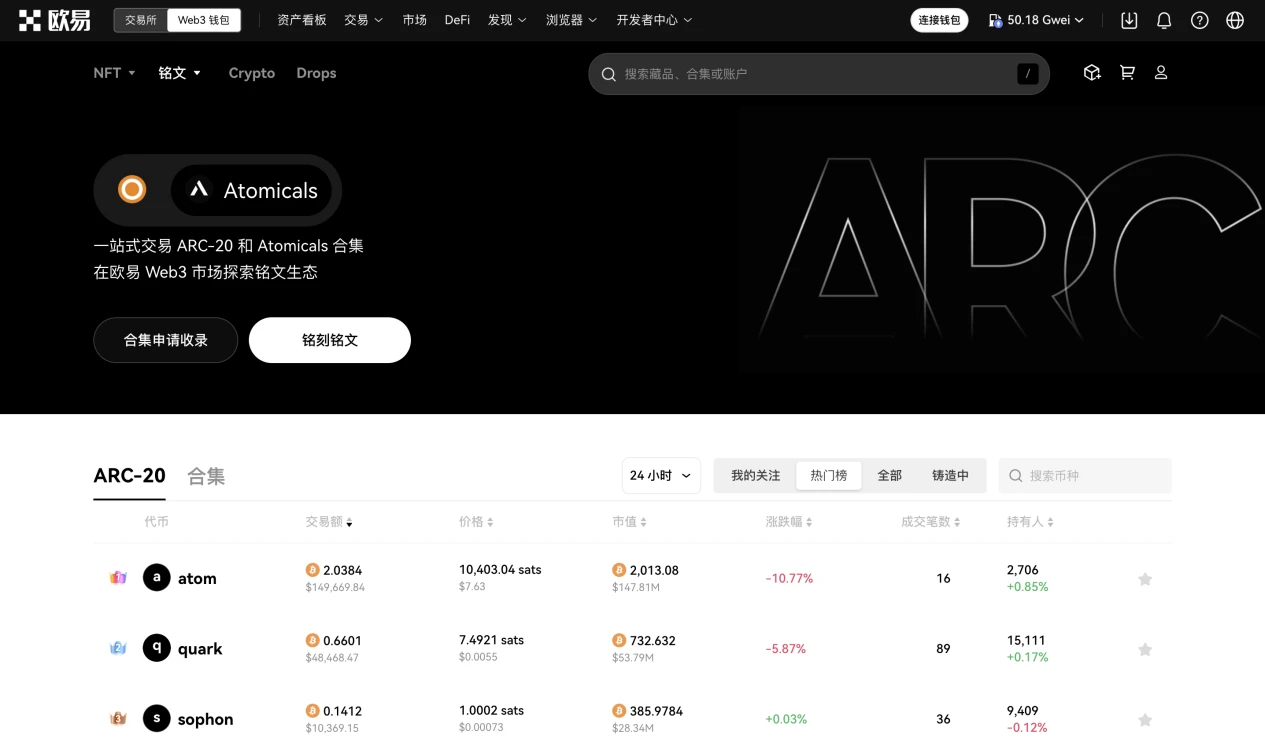Open the atom token name link
The width and height of the screenshot is (1265, 749).
pos(197,578)
